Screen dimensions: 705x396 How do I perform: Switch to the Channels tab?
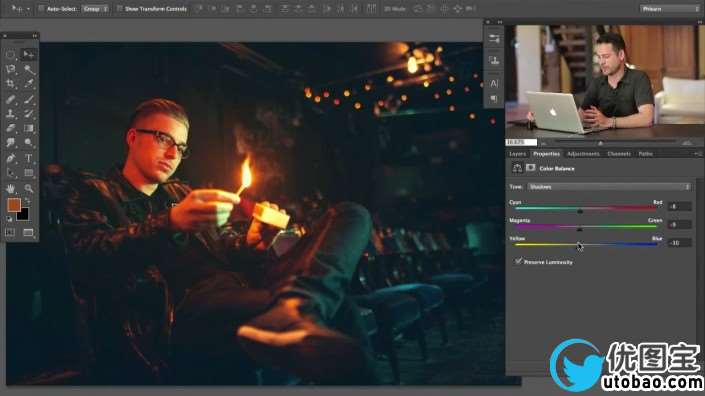coord(619,154)
